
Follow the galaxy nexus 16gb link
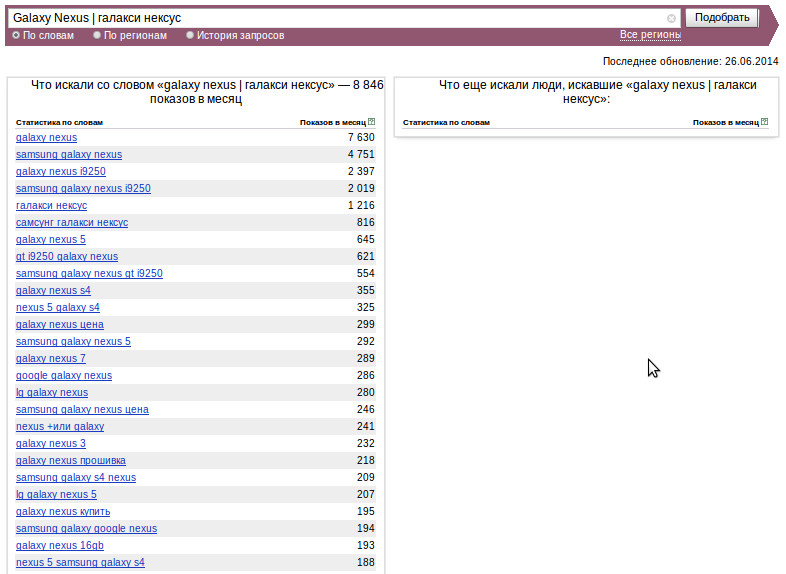click(60, 545)
